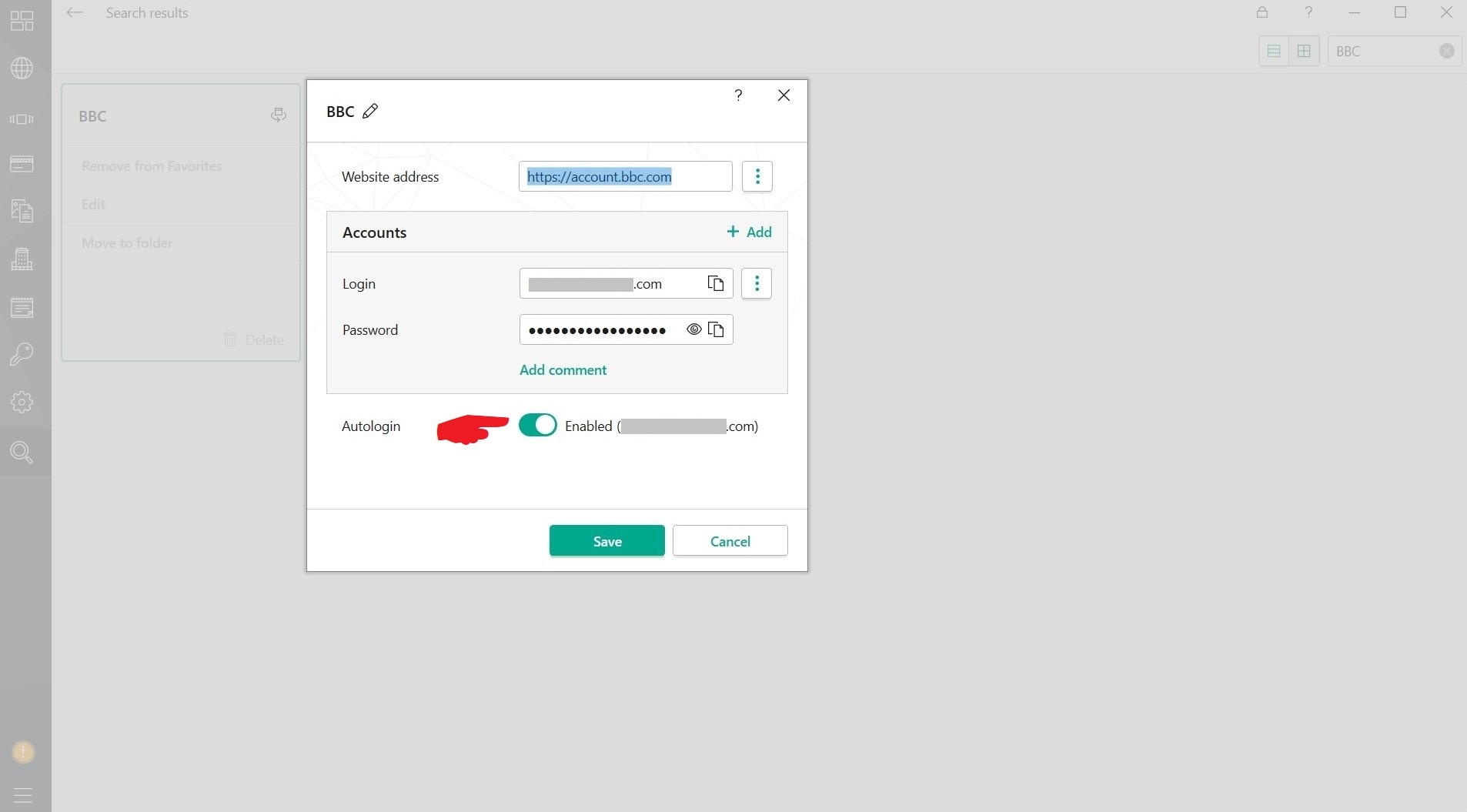Click the icon on the BBC card header

click(x=279, y=115)
